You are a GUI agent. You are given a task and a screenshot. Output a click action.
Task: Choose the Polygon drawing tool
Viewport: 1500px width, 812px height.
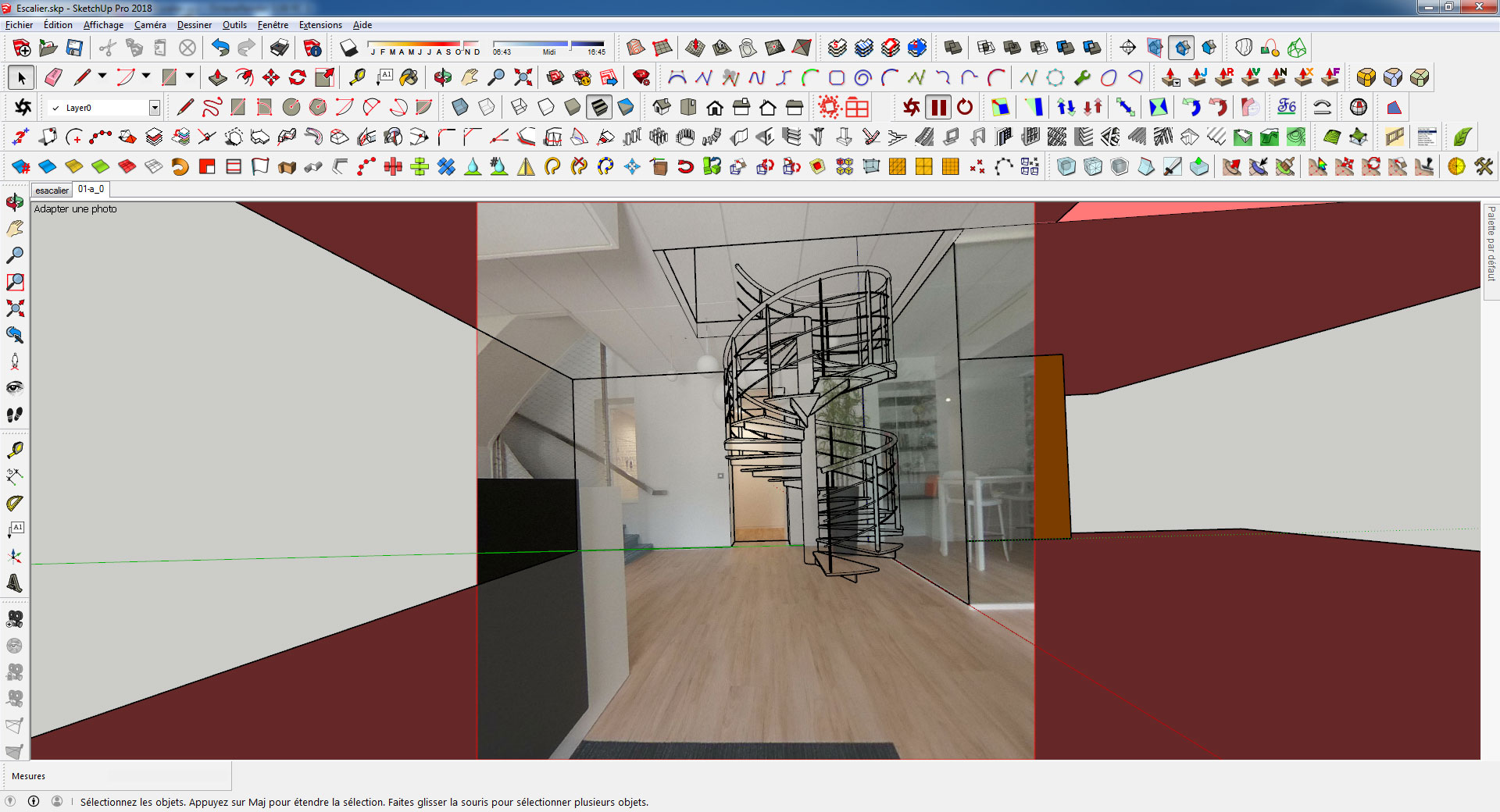click(x=318, y=107)
